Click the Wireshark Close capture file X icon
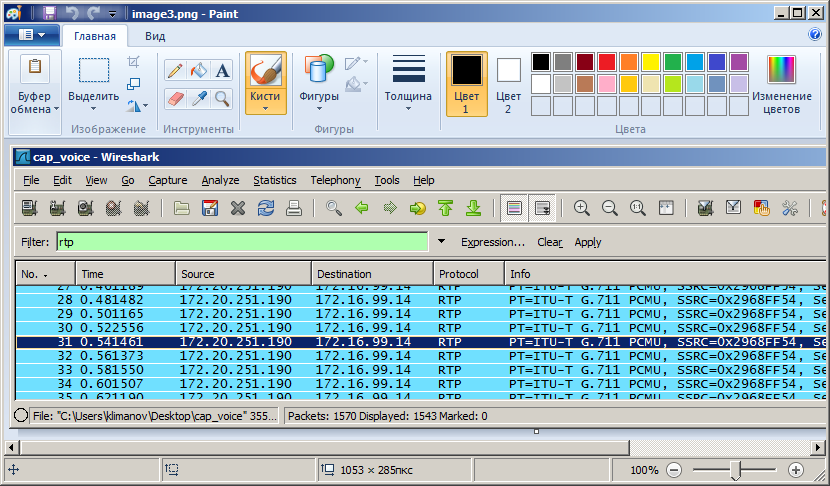Image resolution: width=830 pixels, height=486 pixels. click(238, 208)
